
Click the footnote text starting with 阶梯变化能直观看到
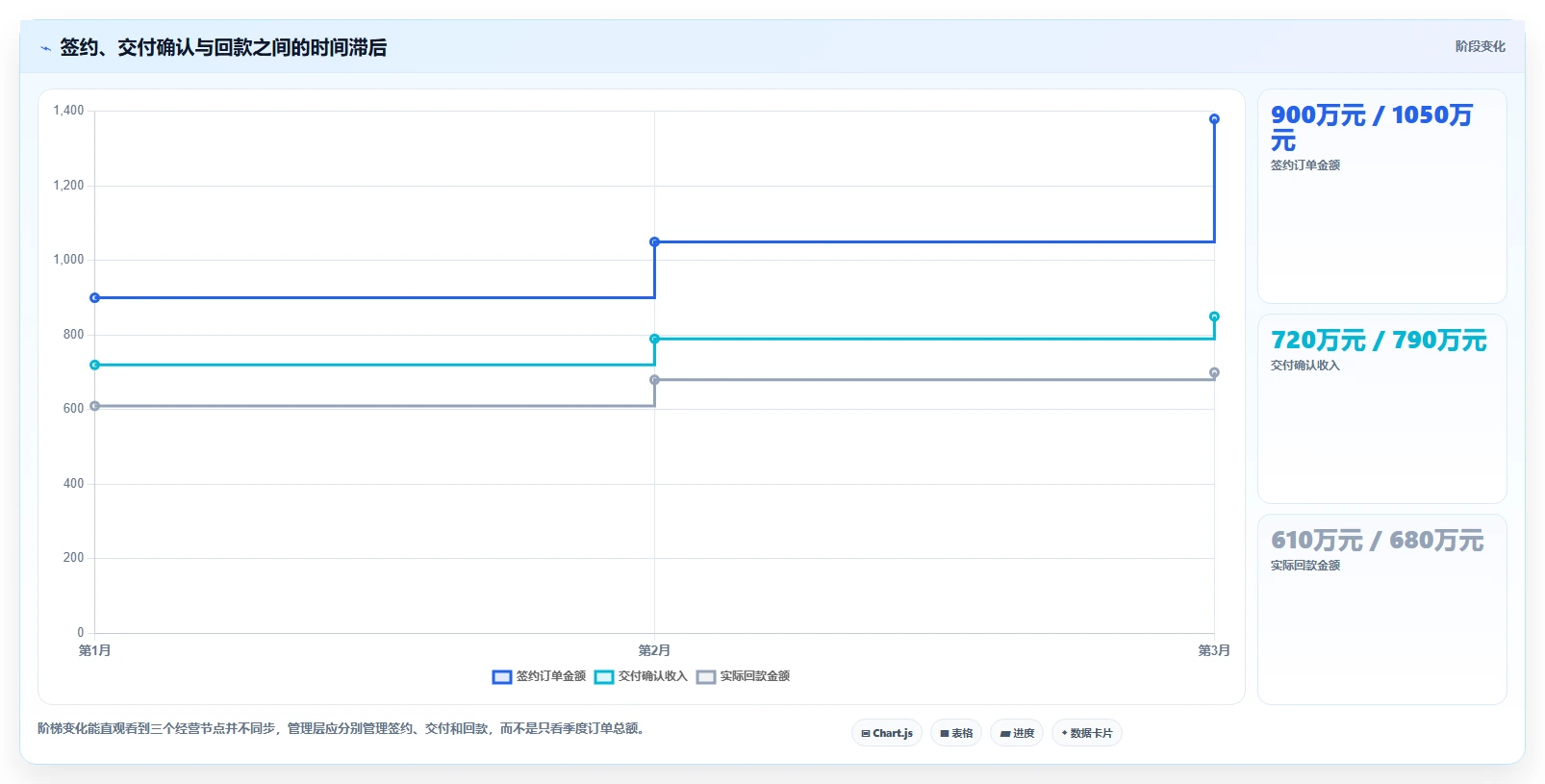pyautogui.click(x=343, y=729)
